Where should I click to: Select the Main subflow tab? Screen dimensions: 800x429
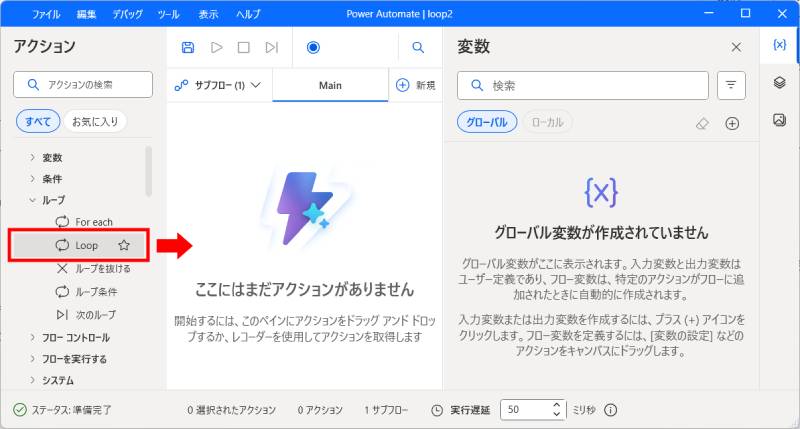pos(330,85)
